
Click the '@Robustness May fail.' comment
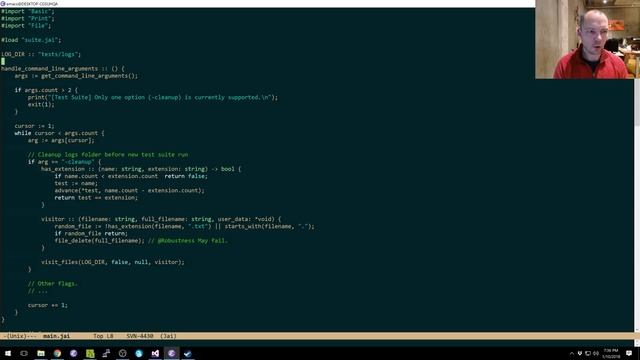pos(187,241)
